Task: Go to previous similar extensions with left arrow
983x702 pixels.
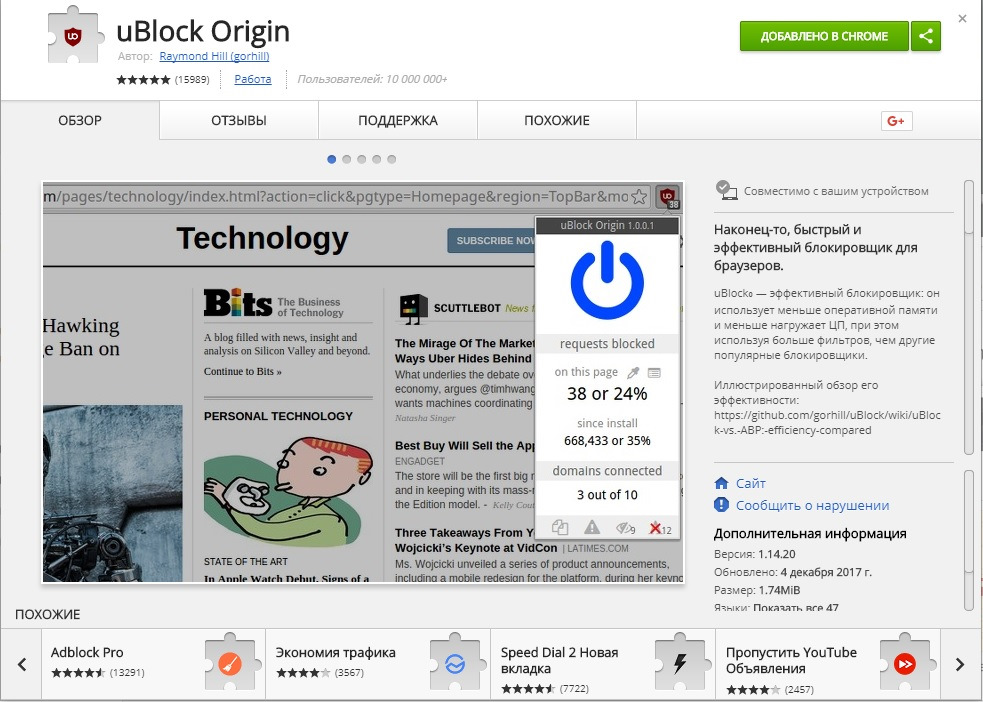Action: [x=22, y=664]
